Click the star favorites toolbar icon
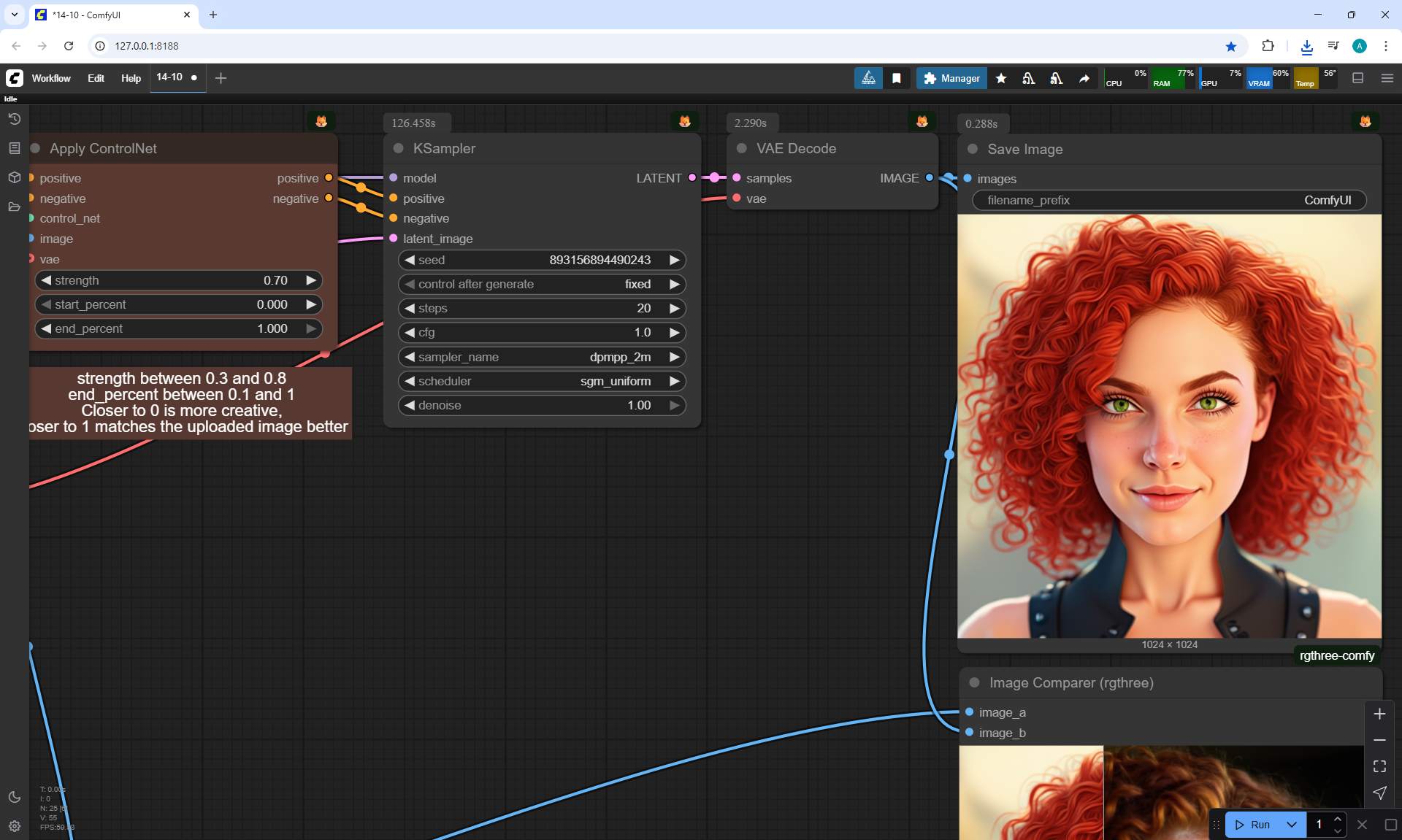 (1001, 78)
